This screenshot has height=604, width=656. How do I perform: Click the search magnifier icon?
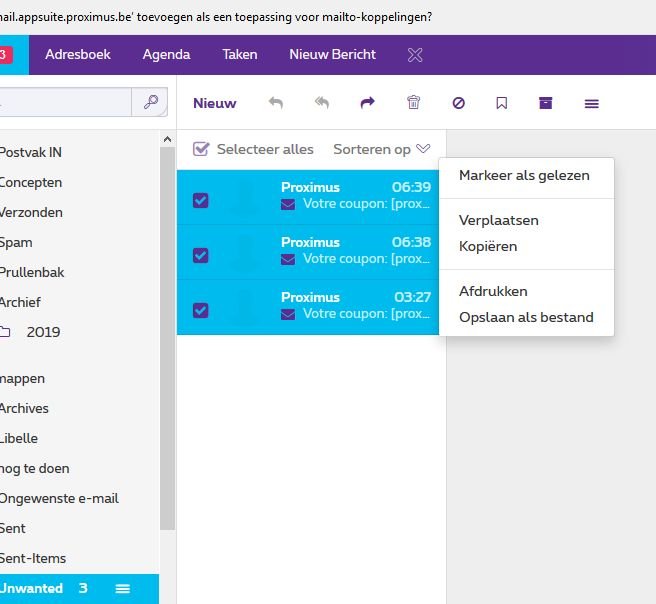click(150, 102)
